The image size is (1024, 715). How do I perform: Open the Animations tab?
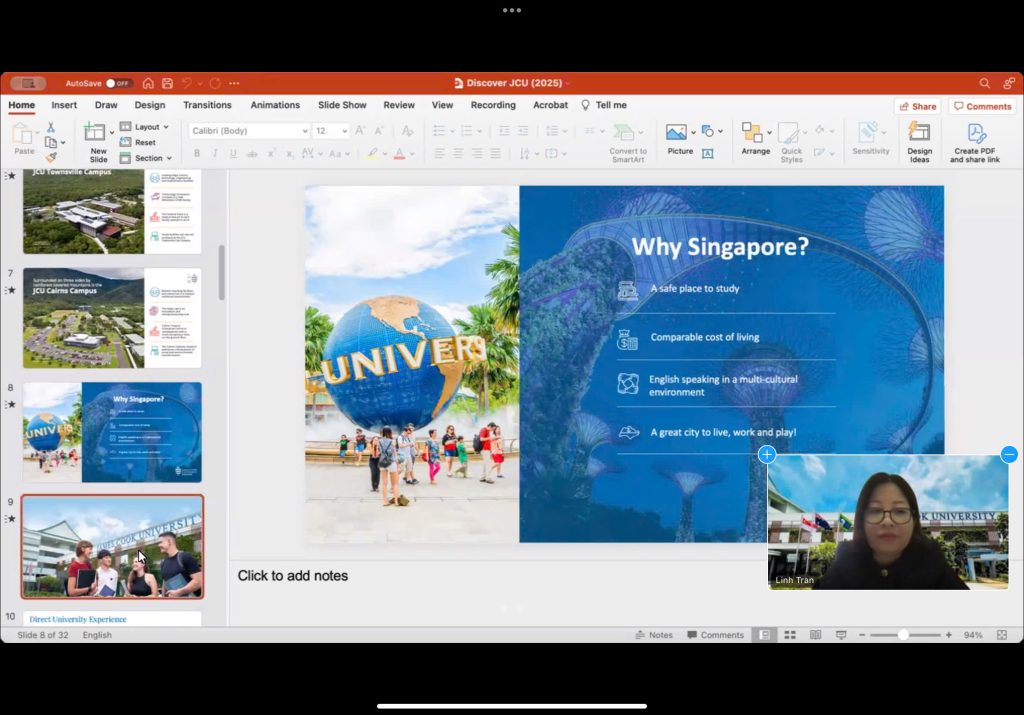[275, 105]
